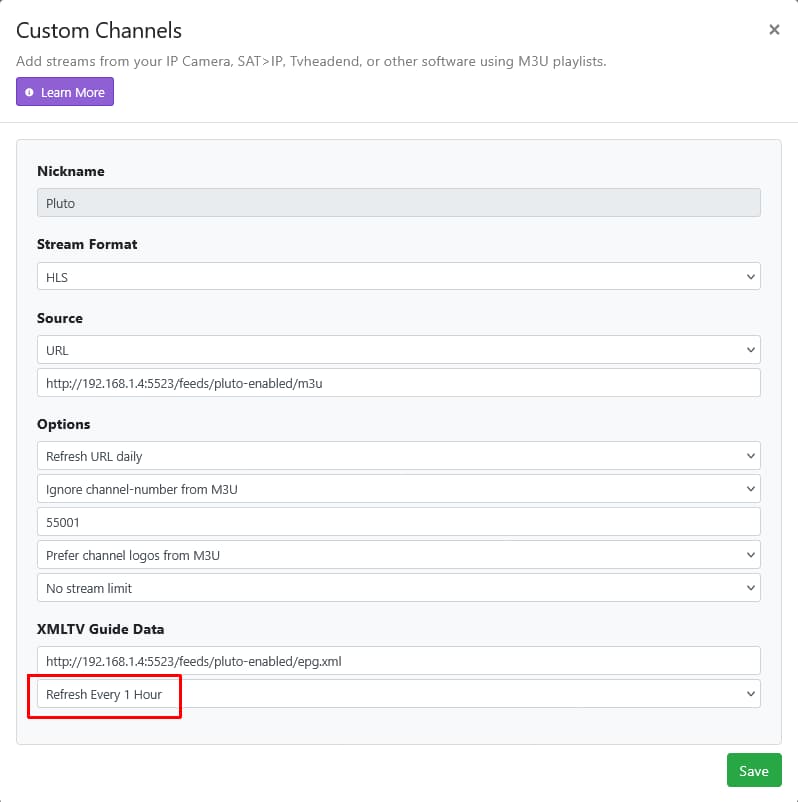Click the Learn More button
Image resolution: width=798 pixels, height=802 pixels.
(65, 92)
